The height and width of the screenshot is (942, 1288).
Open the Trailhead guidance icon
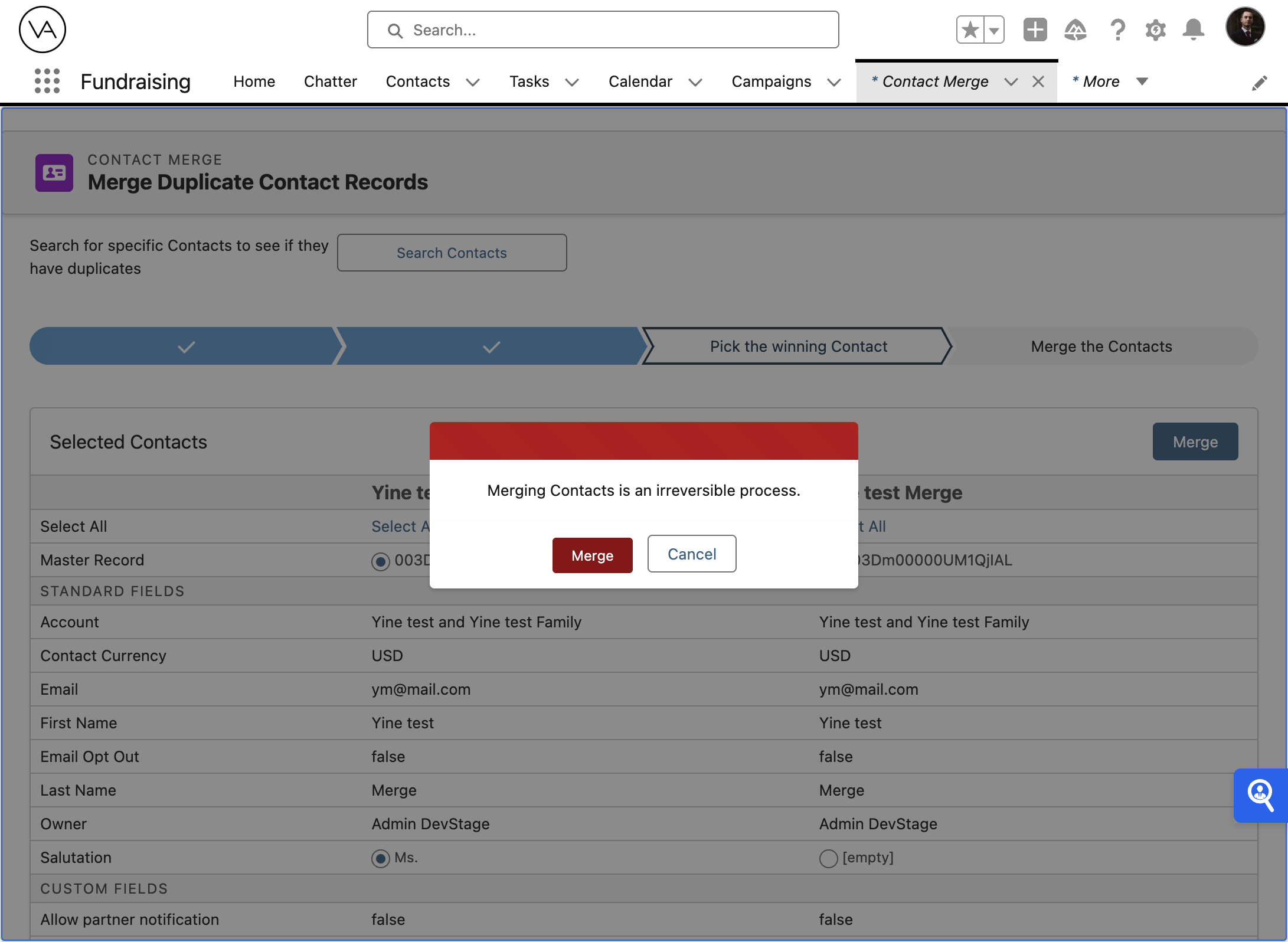pos(1075,30)
